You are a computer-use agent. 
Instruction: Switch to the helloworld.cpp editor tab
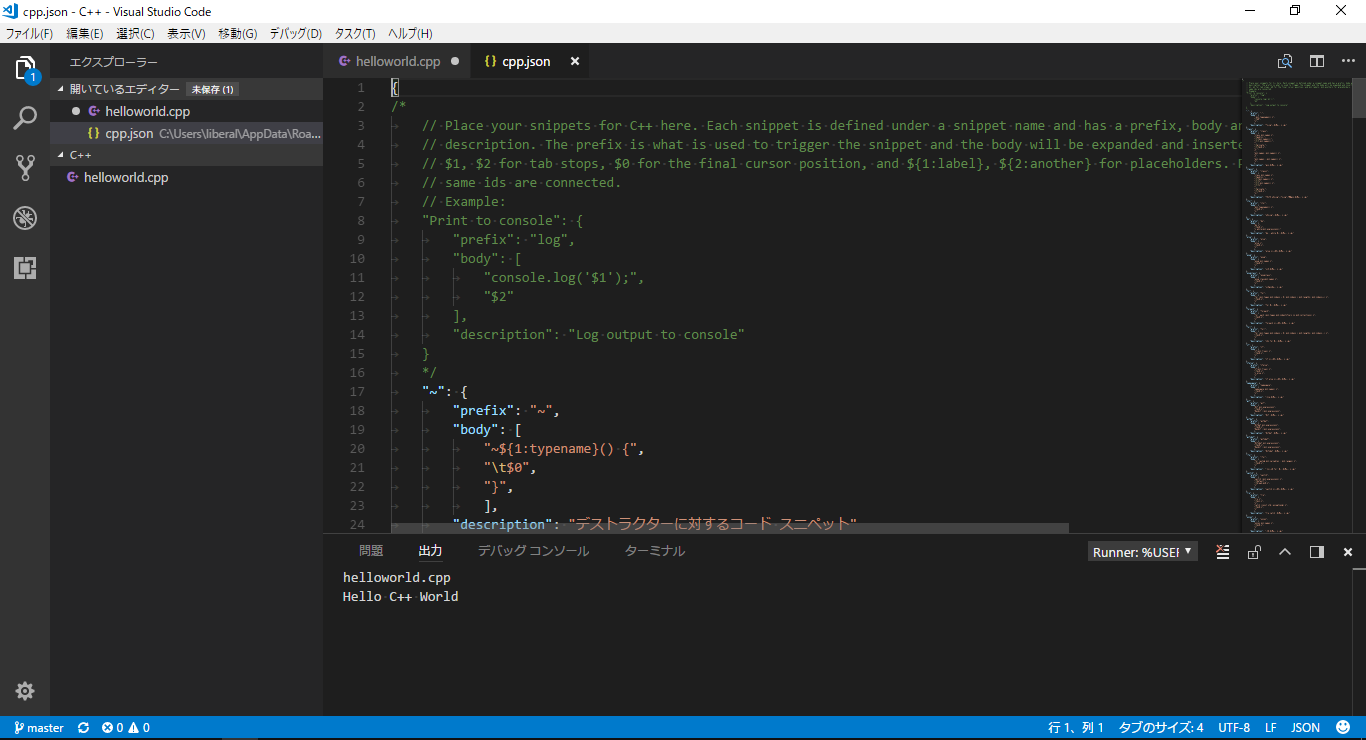point(398,61)
